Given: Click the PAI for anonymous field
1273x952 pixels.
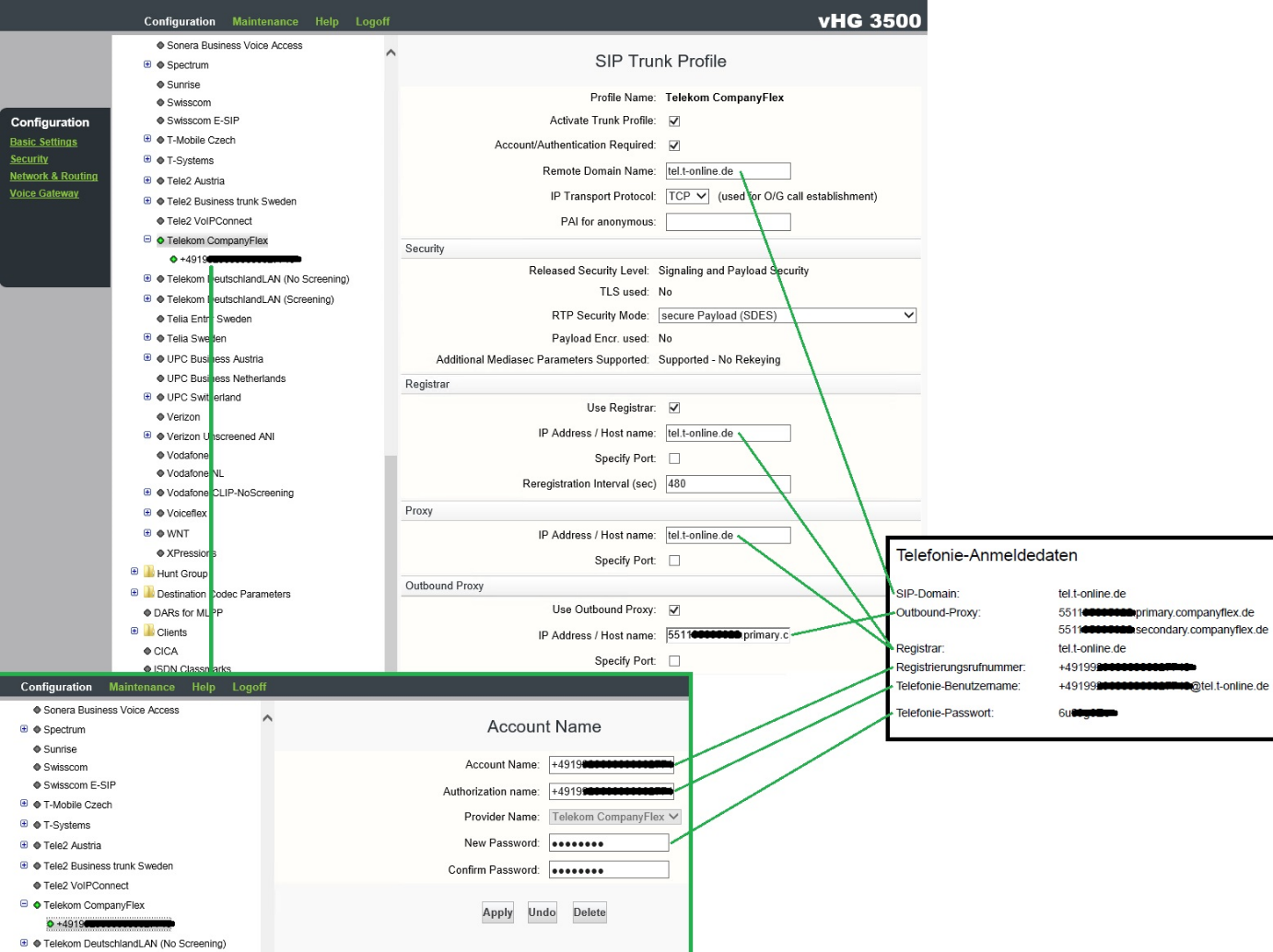Looking at the screenshot, I should [x=728, y=222].
